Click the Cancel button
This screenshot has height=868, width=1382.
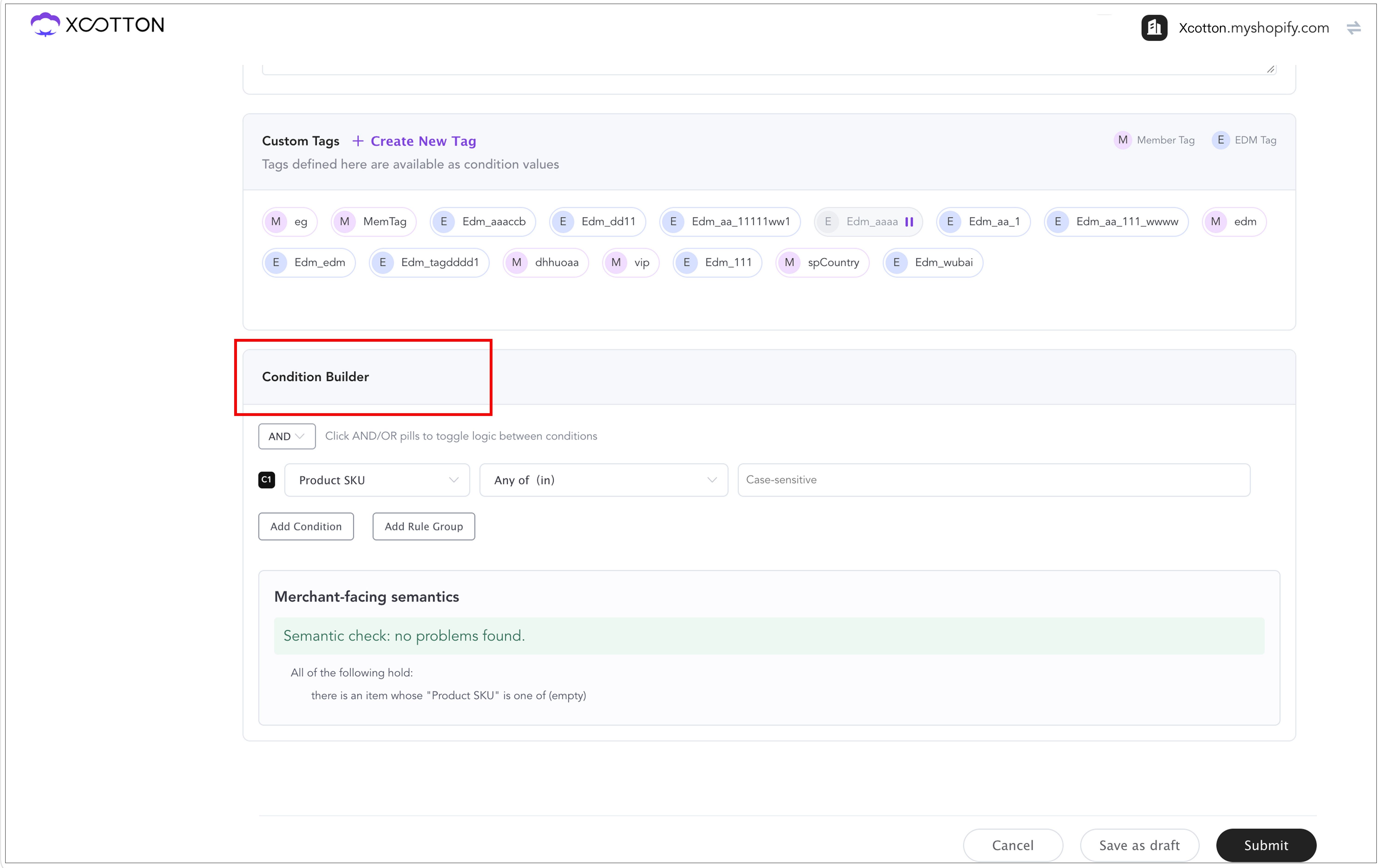[1013, 845]
